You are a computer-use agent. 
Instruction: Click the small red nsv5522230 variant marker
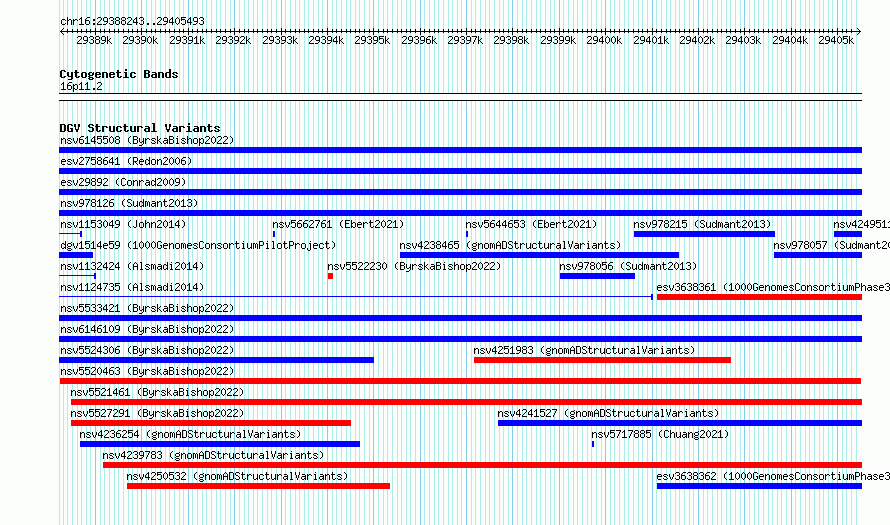(330, 276)
